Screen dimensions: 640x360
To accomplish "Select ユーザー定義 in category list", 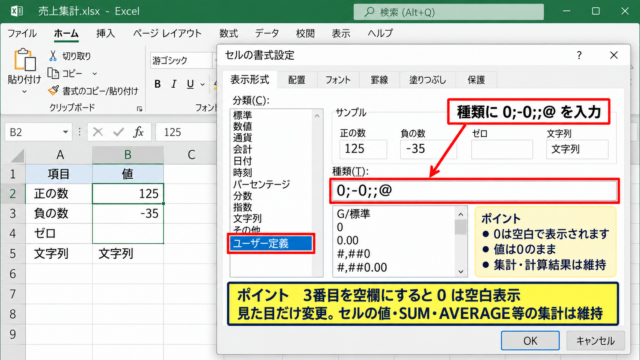I will pos(271,244).
